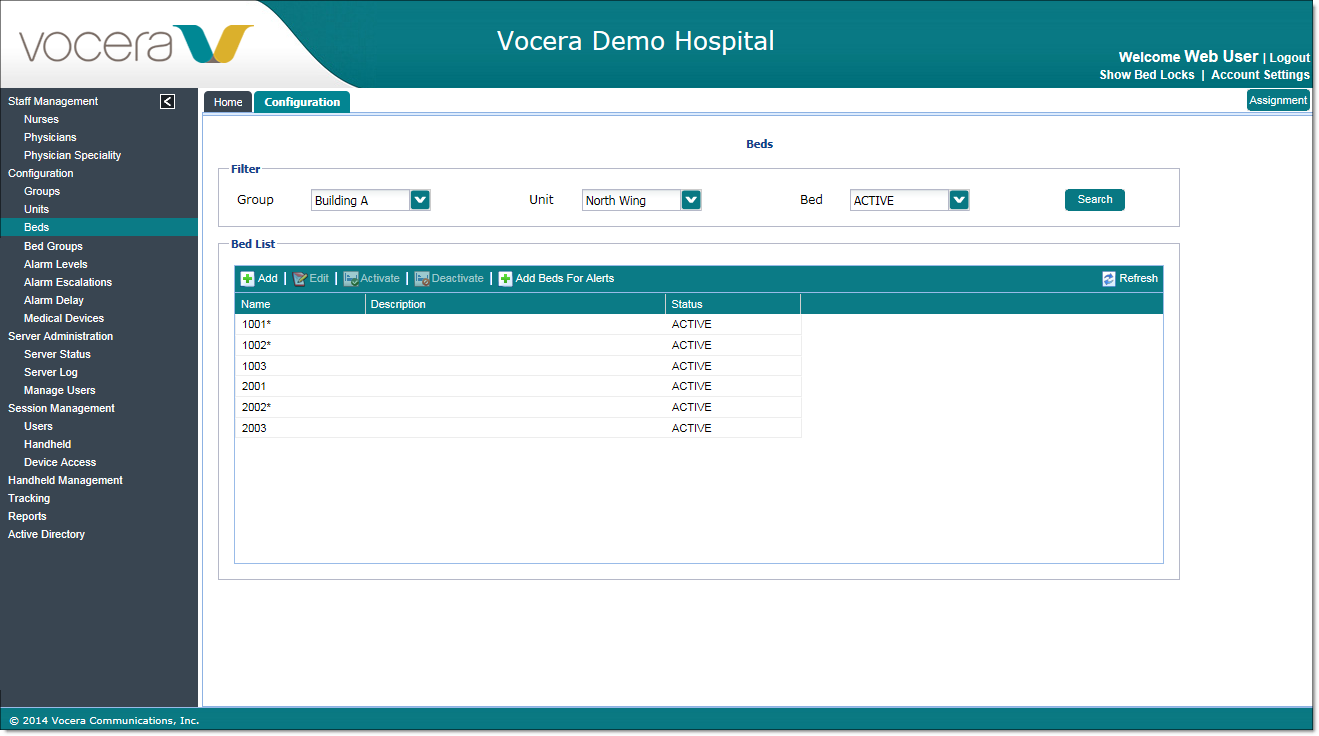Select bed row 2003
Image resolution: width=1319 pixels, height=736 pixels.
518,428
